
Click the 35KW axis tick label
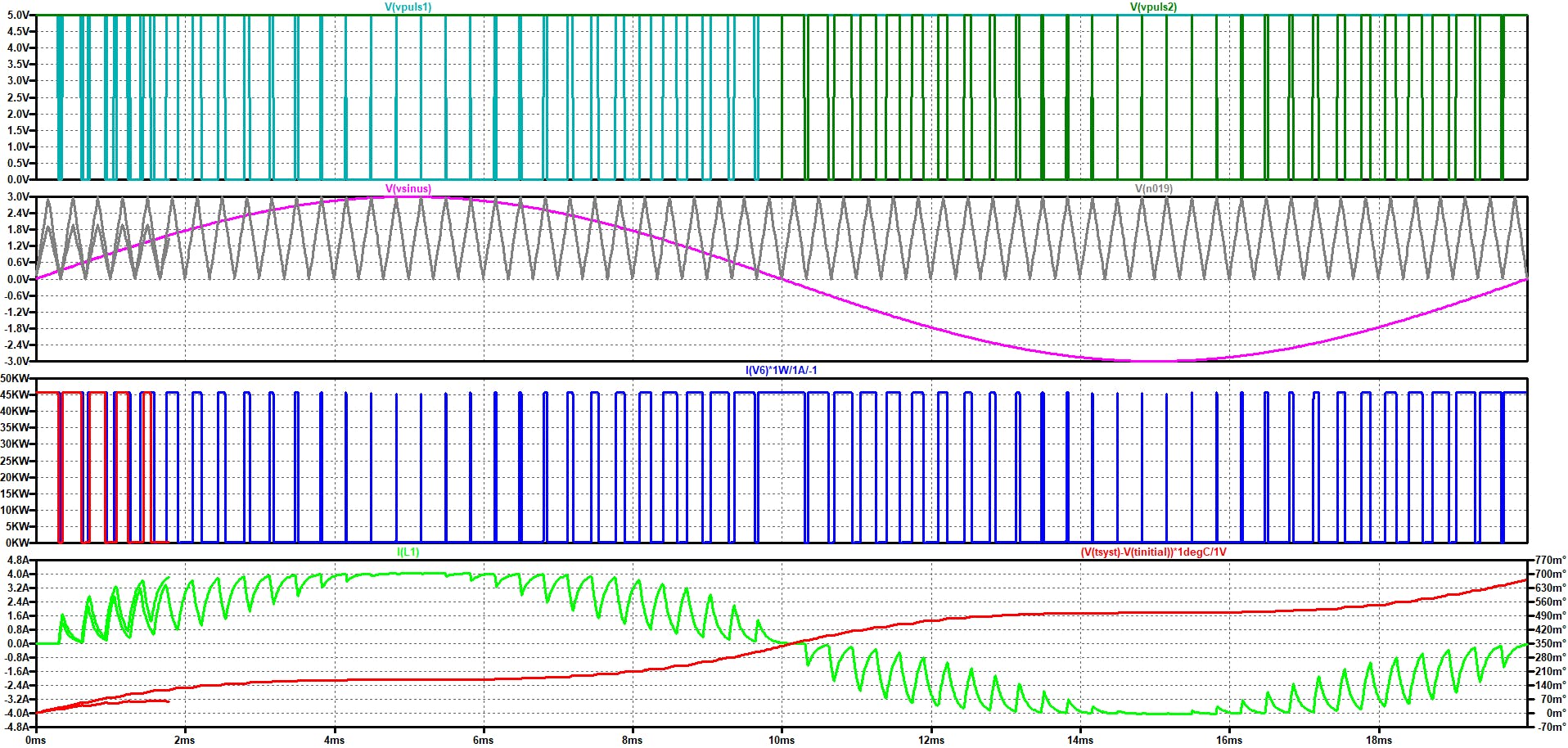click(16, 427)
